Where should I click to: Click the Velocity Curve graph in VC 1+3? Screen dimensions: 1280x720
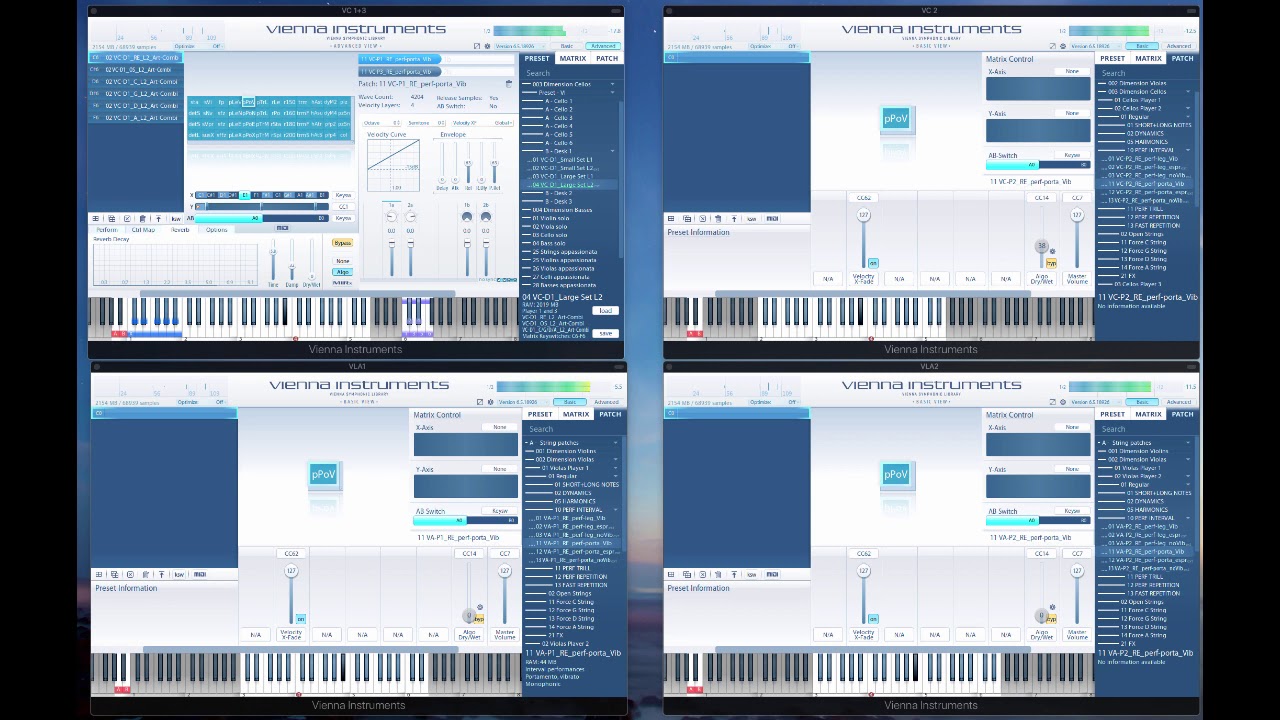click(x=393, y=165)
